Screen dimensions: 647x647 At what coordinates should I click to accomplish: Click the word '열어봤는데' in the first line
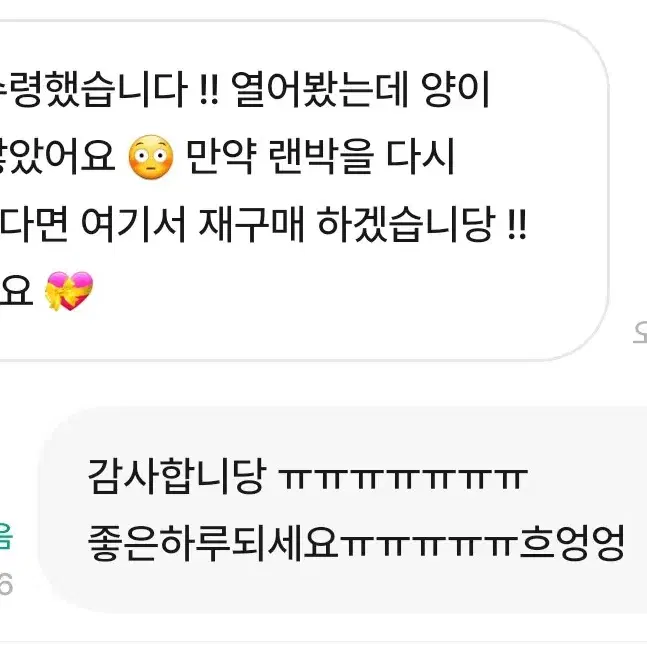point(319,89)
